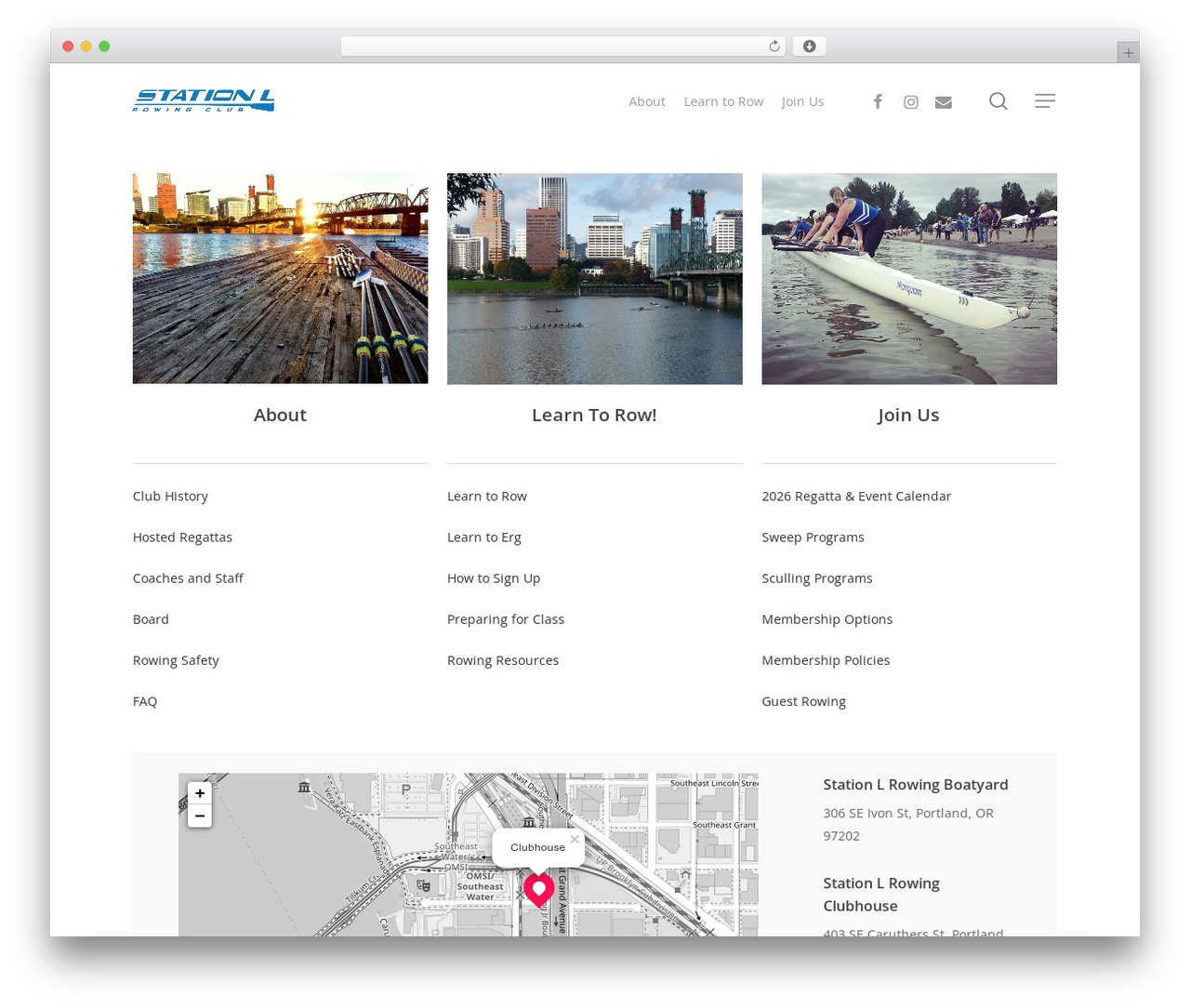Open a new browser tab with plus button

[1129, 53]
